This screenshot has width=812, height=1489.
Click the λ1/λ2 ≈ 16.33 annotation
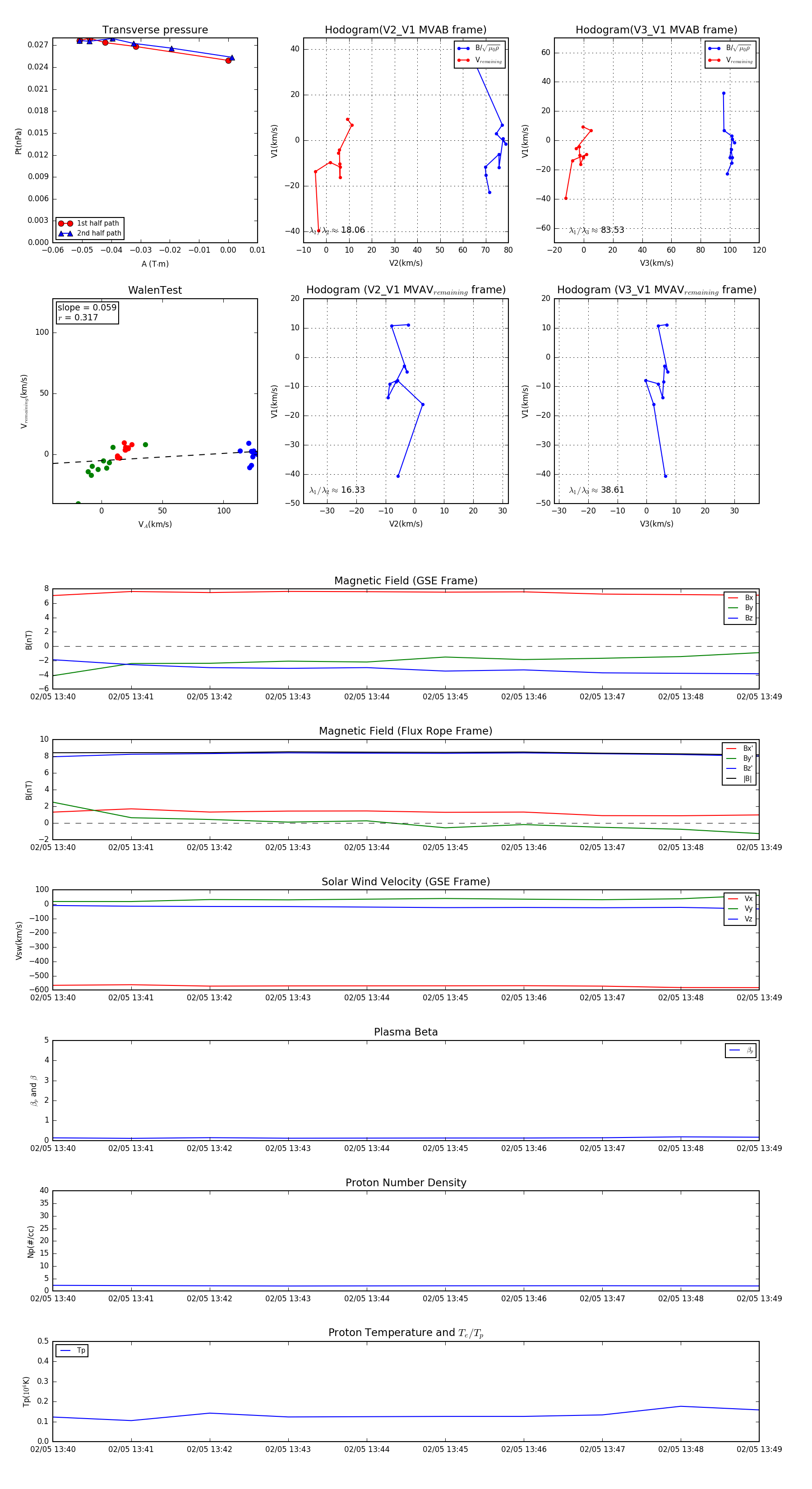pyautogui.click(x=337, y=490)
